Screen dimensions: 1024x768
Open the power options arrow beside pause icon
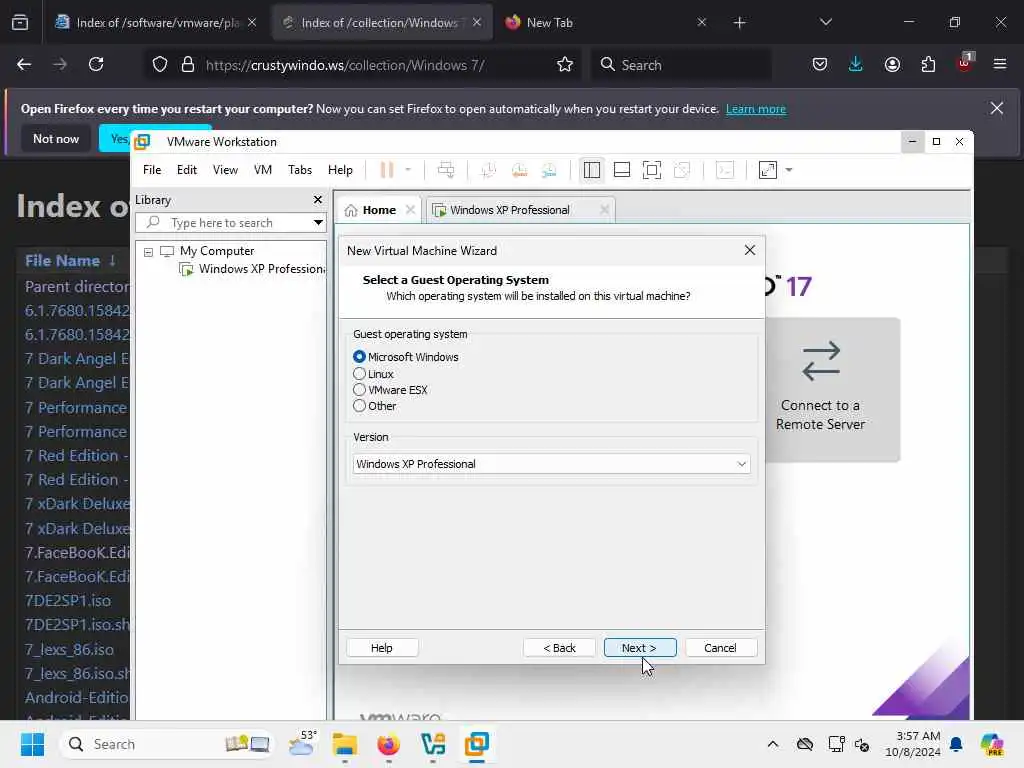408,170
